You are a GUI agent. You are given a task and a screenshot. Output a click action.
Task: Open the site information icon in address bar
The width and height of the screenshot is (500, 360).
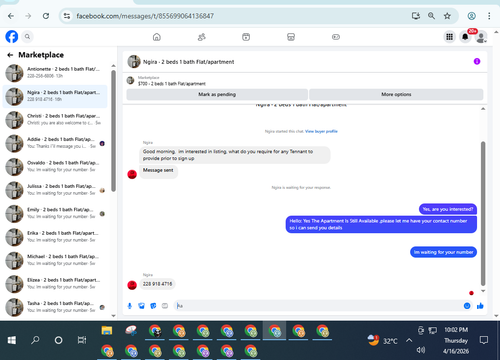click(x=67, y=16)
